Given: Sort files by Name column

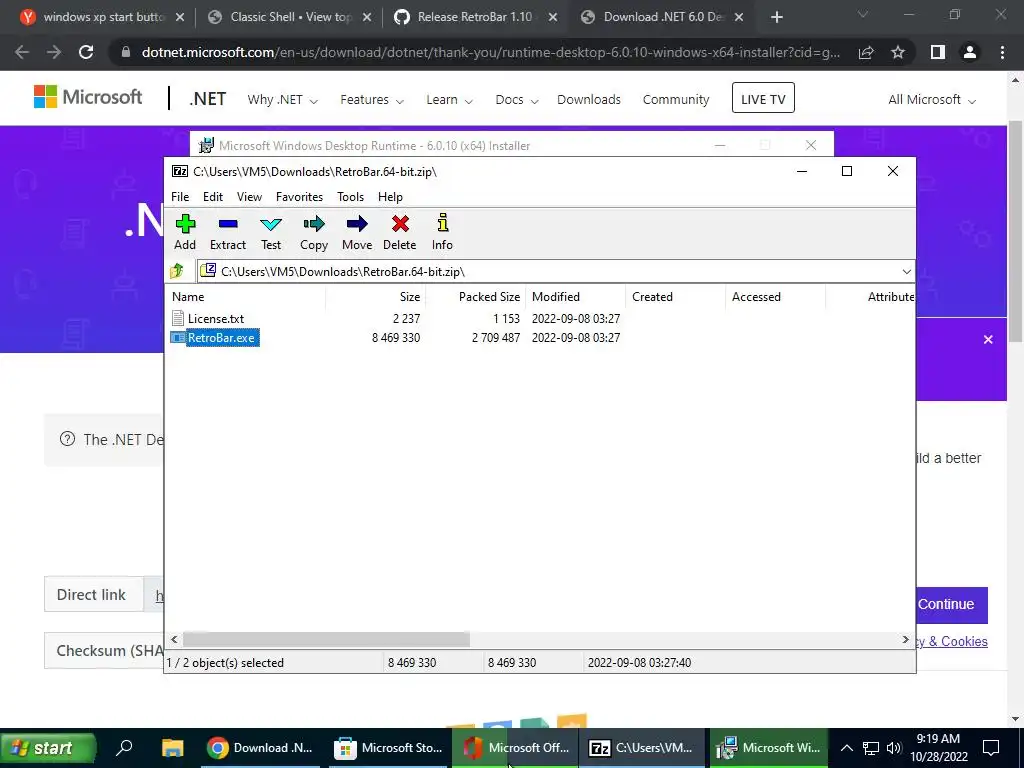Looking at the screenshot, I should [246, 296].
